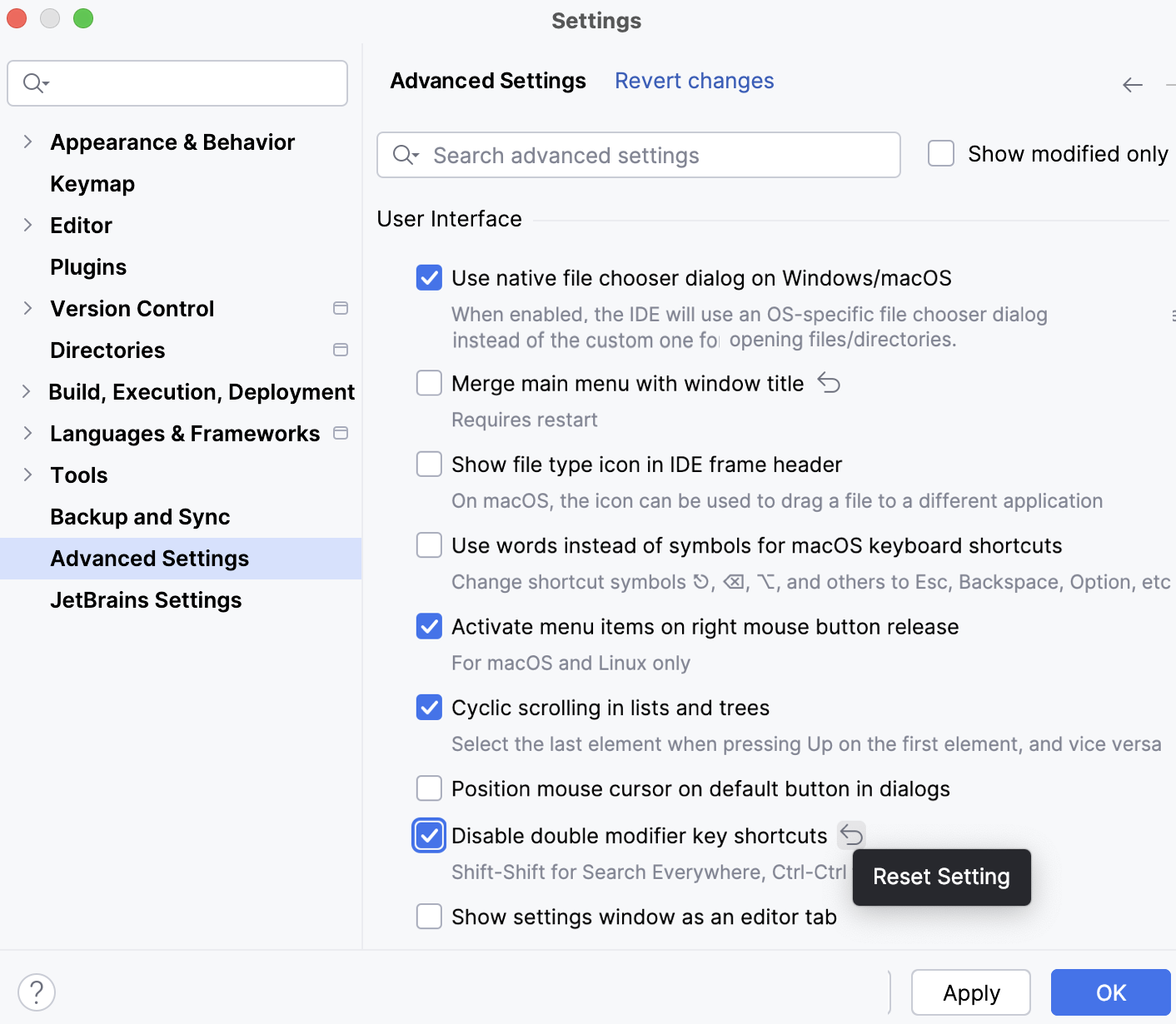Expand the Appearance & Behavior section
1176x1024 pixels.
(x=27, y=142)
